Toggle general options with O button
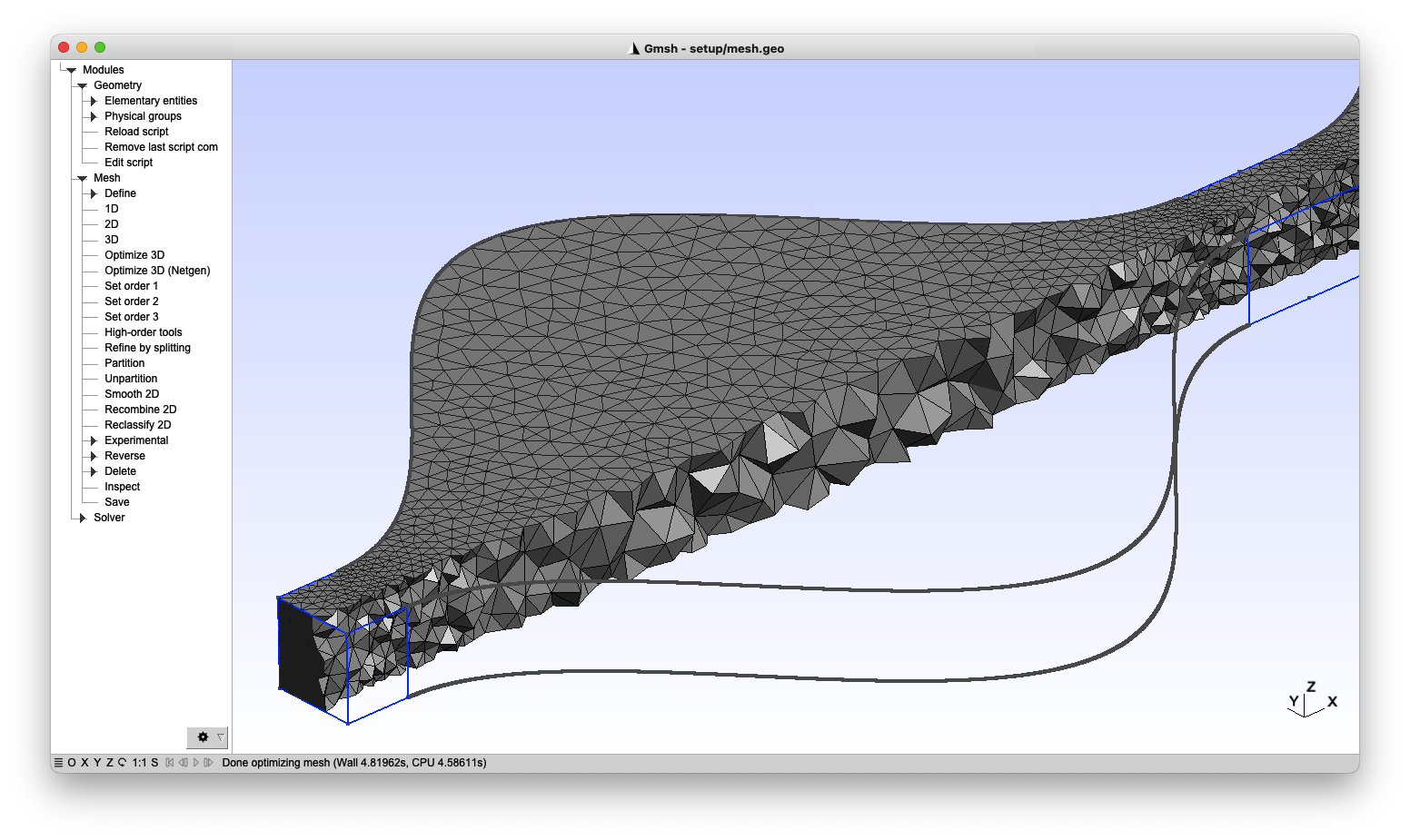1410x840 pixels. coord(72,763)
